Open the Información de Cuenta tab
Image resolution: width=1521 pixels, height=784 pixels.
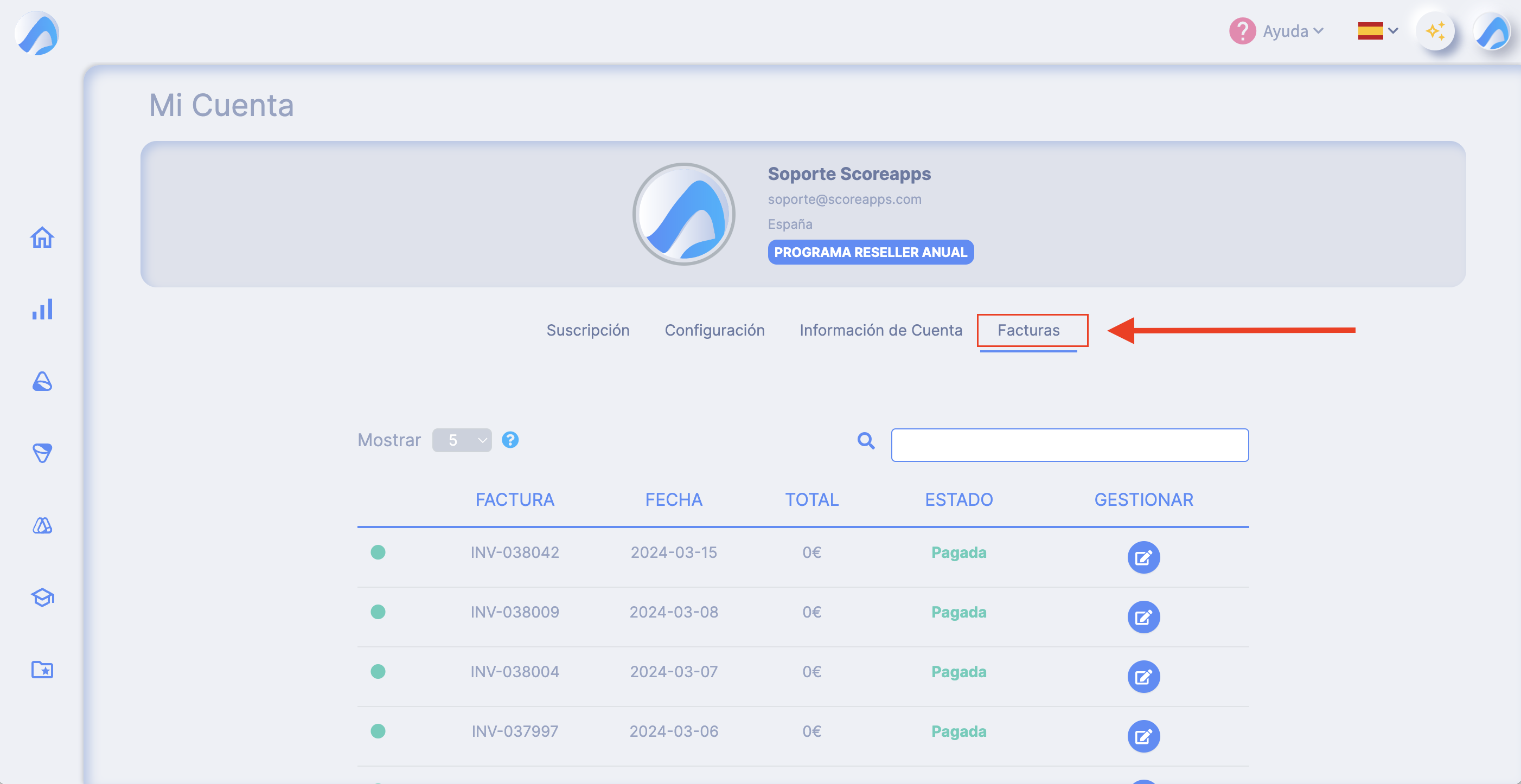click(880, 330)
